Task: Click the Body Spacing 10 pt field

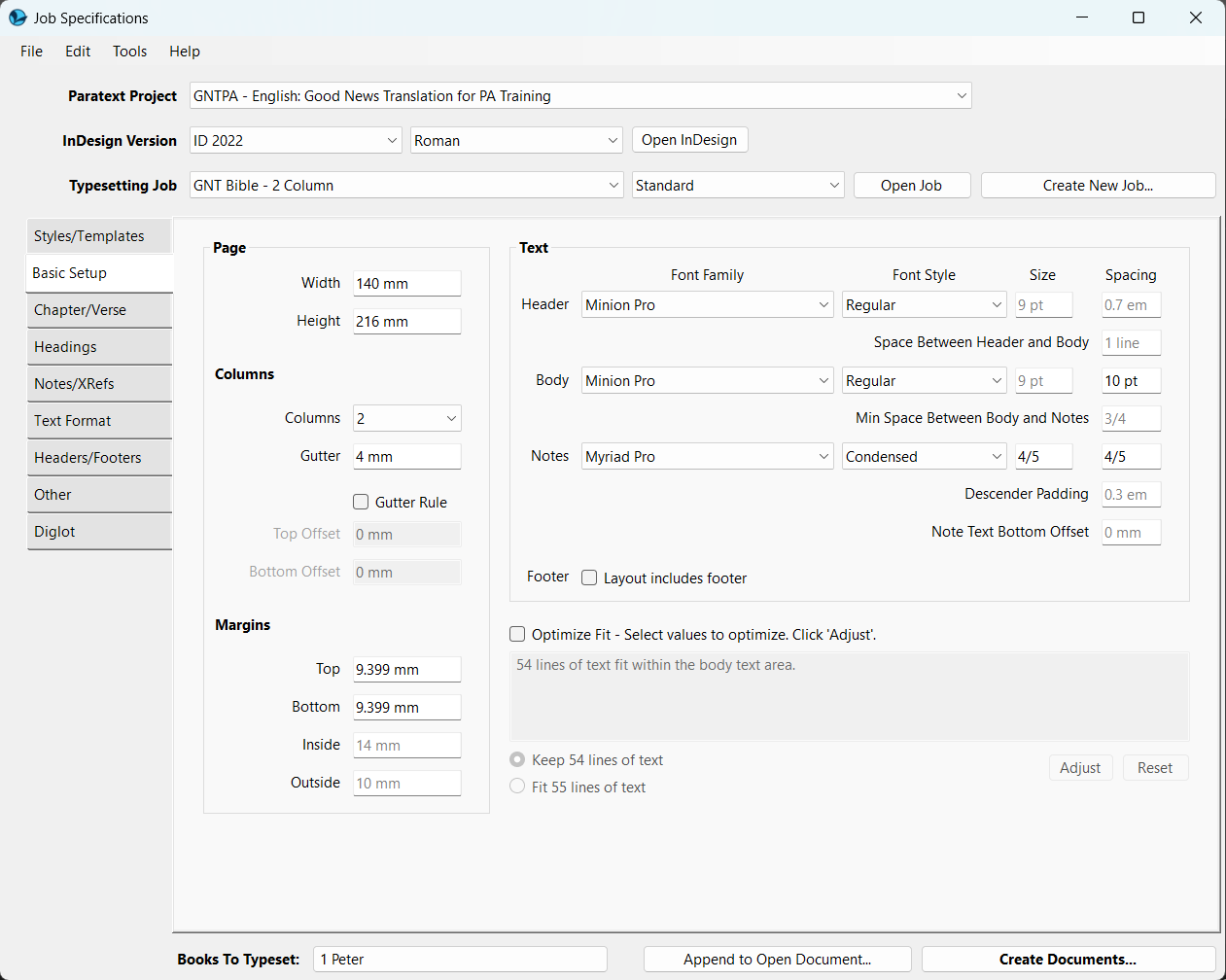Action: click(x=1131, y=380)
